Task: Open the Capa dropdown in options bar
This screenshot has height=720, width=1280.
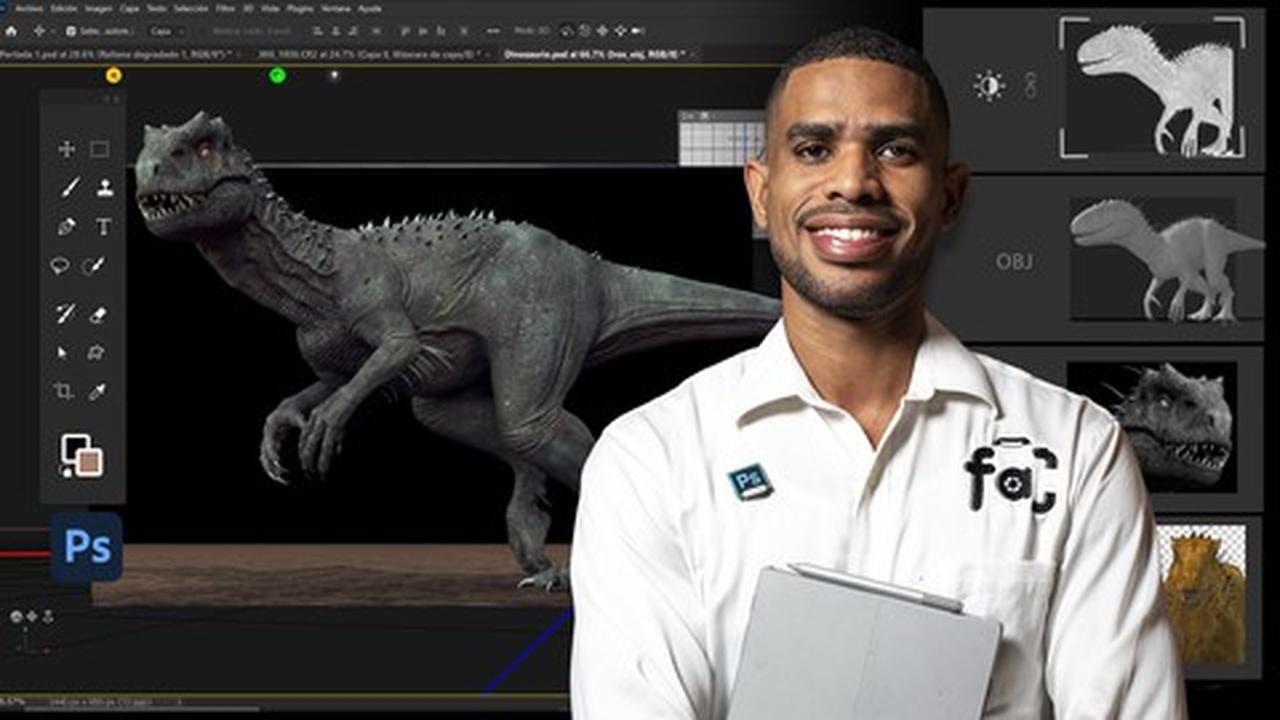Action: (164, 31)
